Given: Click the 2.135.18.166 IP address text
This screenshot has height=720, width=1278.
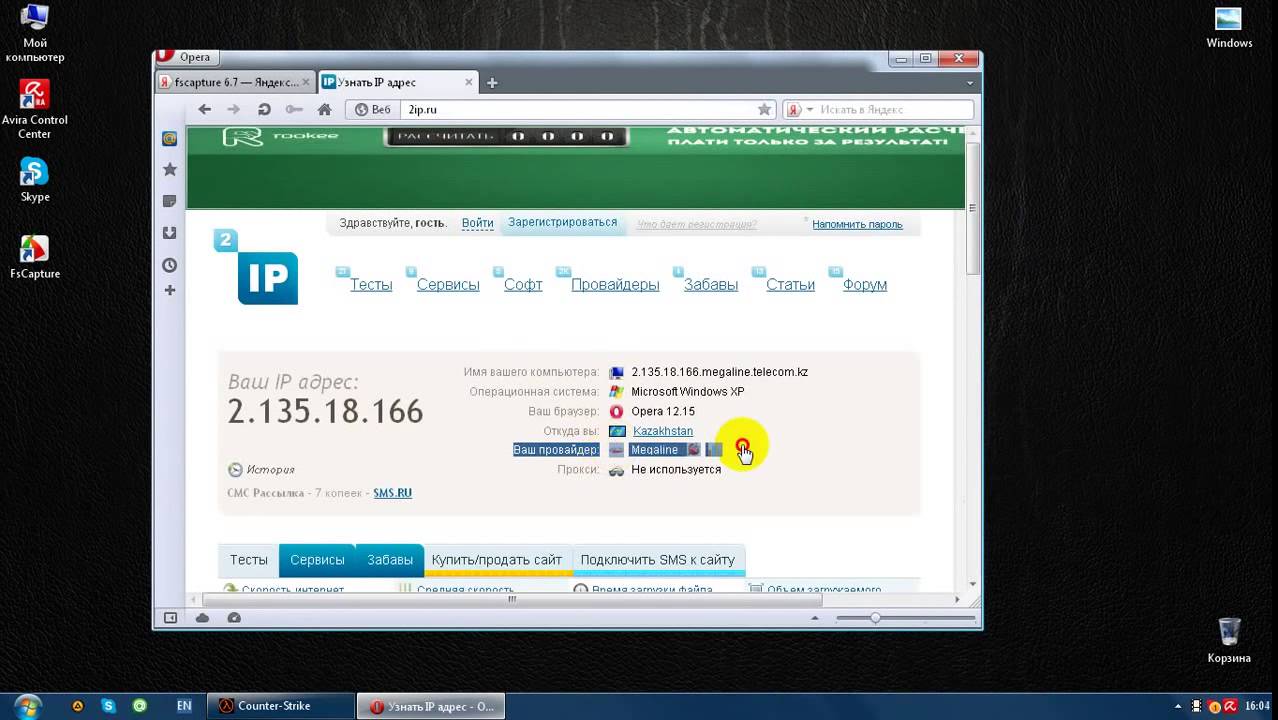Looking at the screenshot, I should tap(325, 411).
